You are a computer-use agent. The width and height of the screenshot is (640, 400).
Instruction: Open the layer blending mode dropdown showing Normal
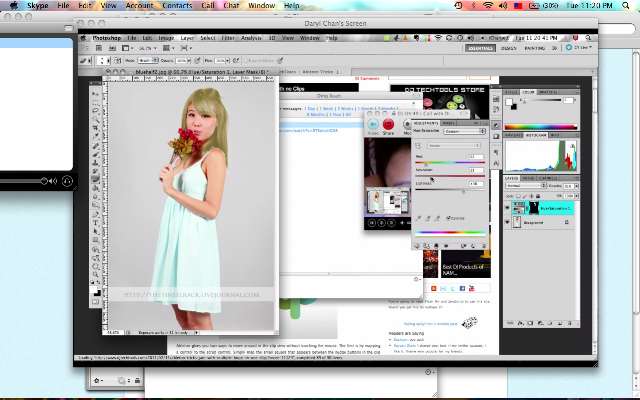[526, 186]
